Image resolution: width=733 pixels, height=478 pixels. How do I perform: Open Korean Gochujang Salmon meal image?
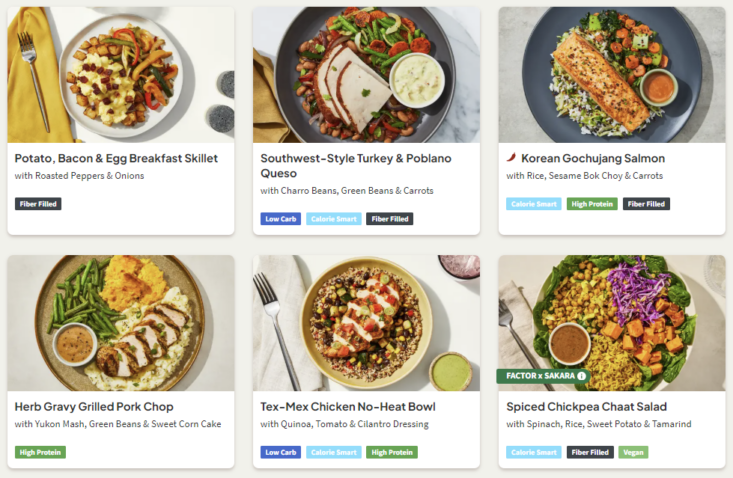612,75
